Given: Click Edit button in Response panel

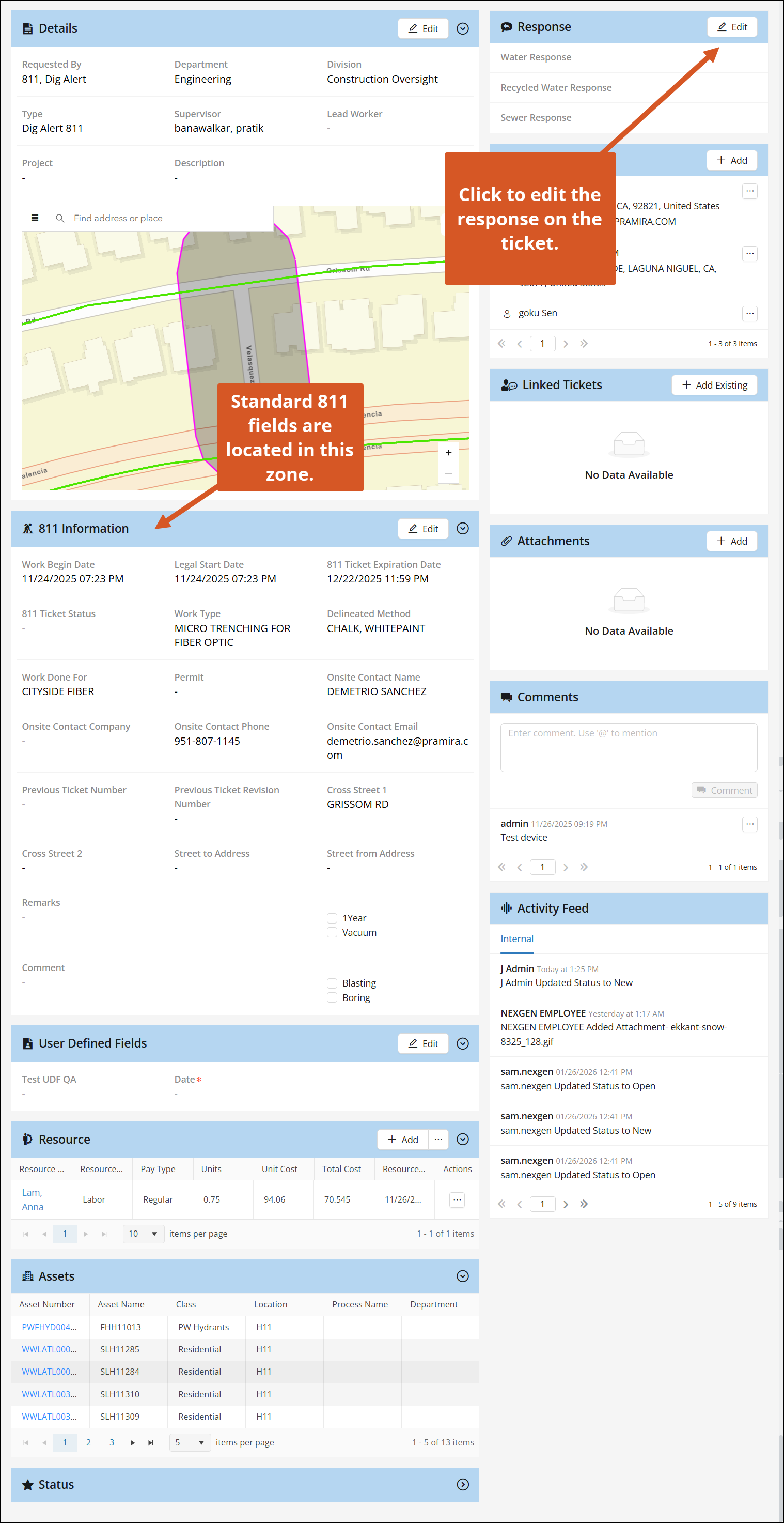Looking at the screenshot, I should [x=731, y=27].
